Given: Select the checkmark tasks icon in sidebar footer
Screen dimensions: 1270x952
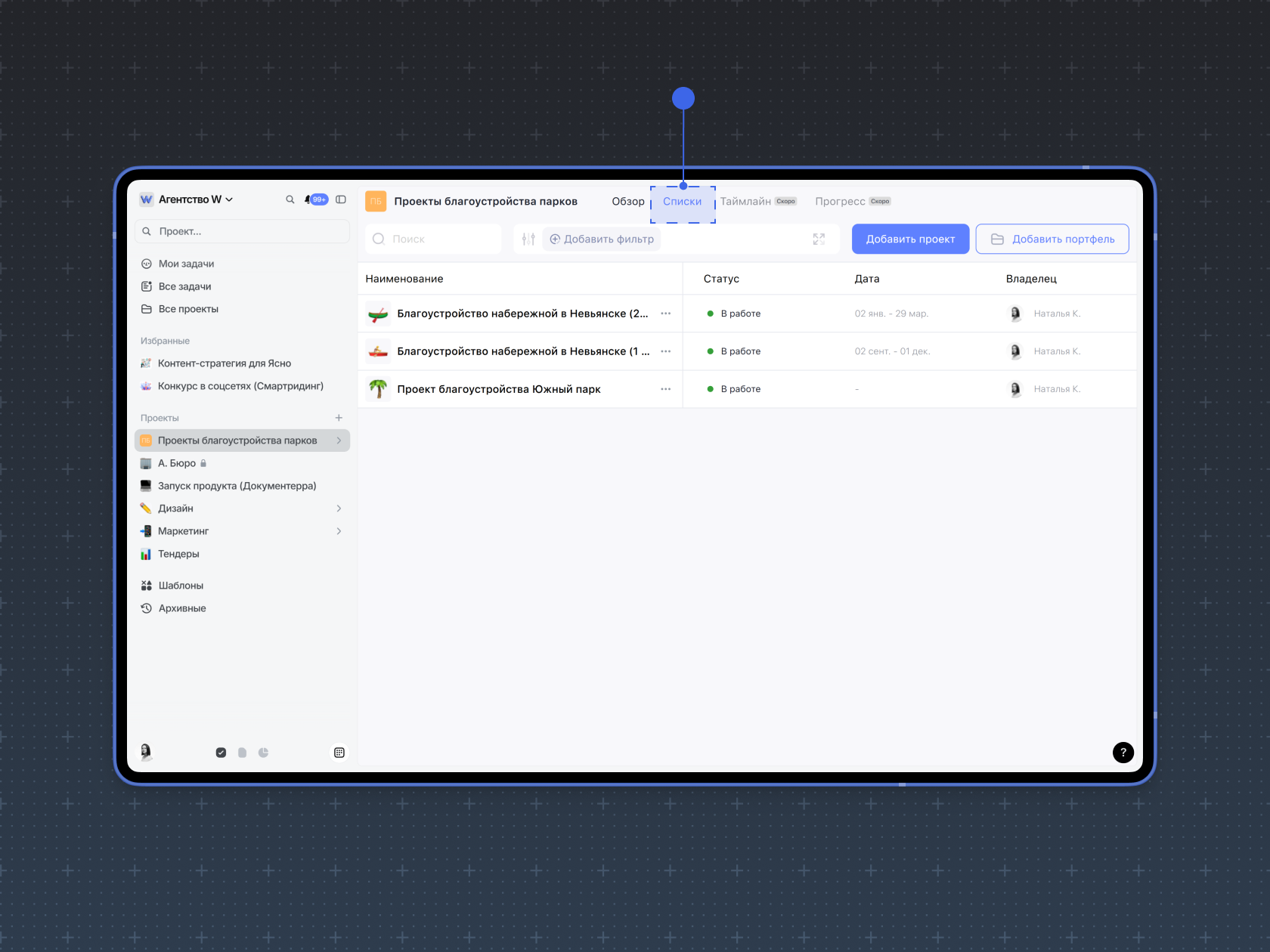Looking at the screenshot, I should tap(221, 753).
